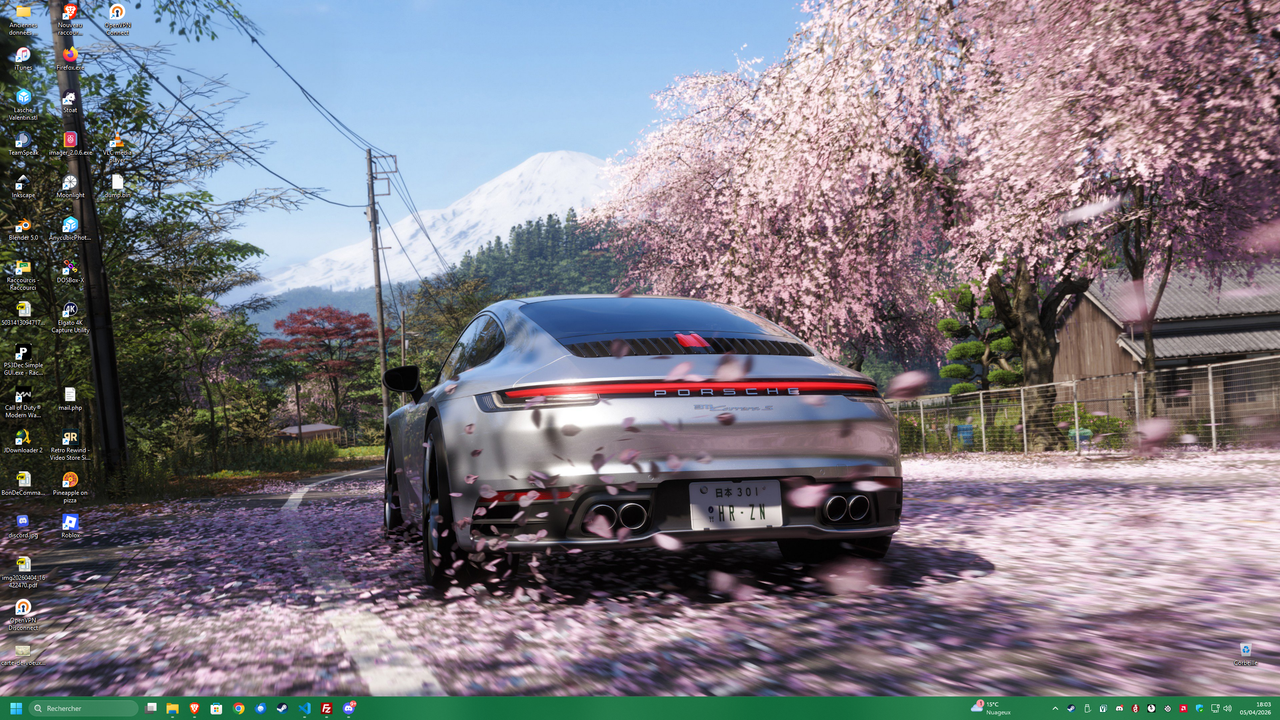The height and width of the screenshot is (720, 1280).
Task: Select the mail.php file icon
Action: coord(70,400)
